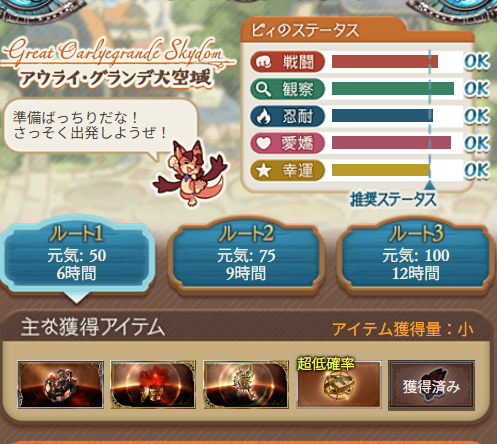497x444 pixels.
Task: Click the yellow 幸運 status bar
Action: tap(381, 170)
